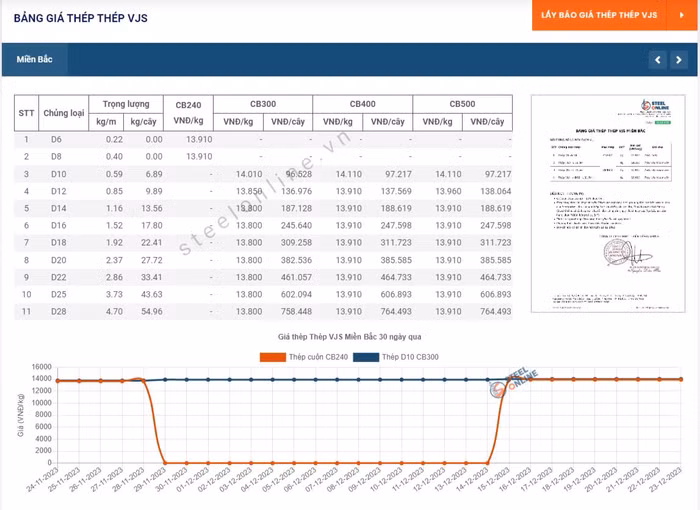The width and height of the screenshot is (700, 510).
Task: Click the CB300 column header
Action: (262, 104)
